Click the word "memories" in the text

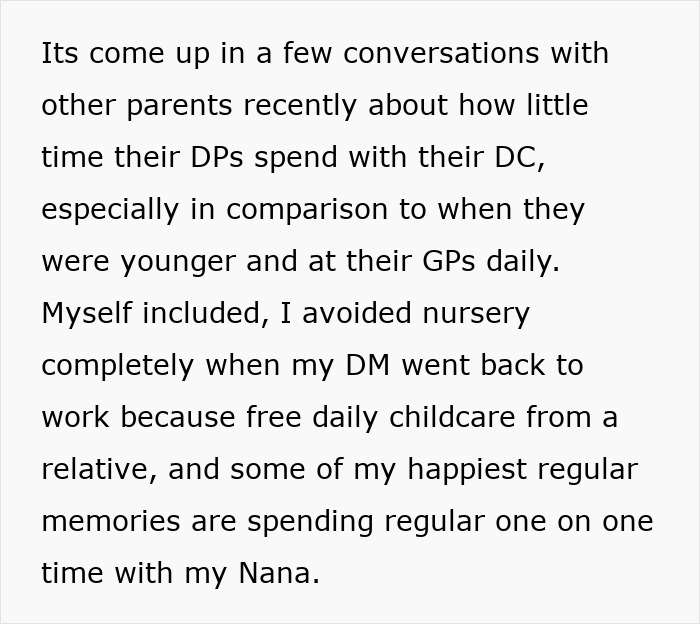(x=111, y=521)
